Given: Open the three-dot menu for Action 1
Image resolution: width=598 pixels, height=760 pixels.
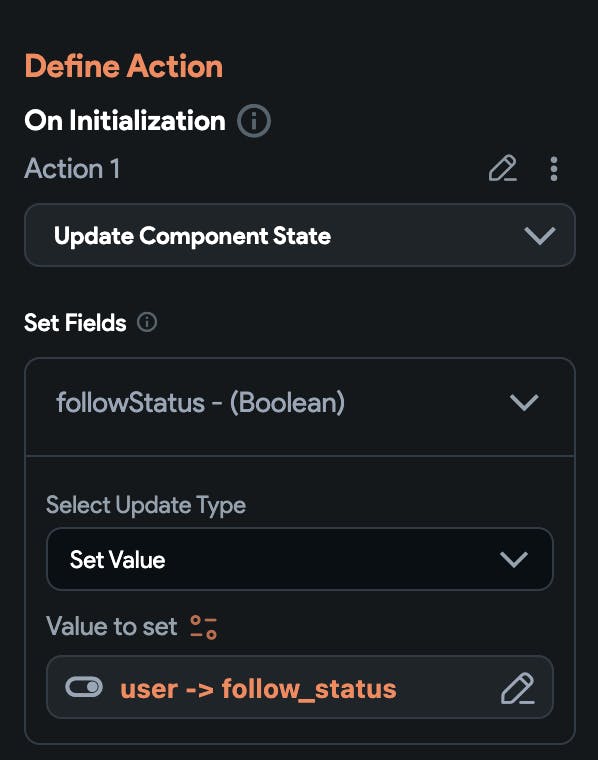Looking at the screenshot, I should [x=554, y=169].
